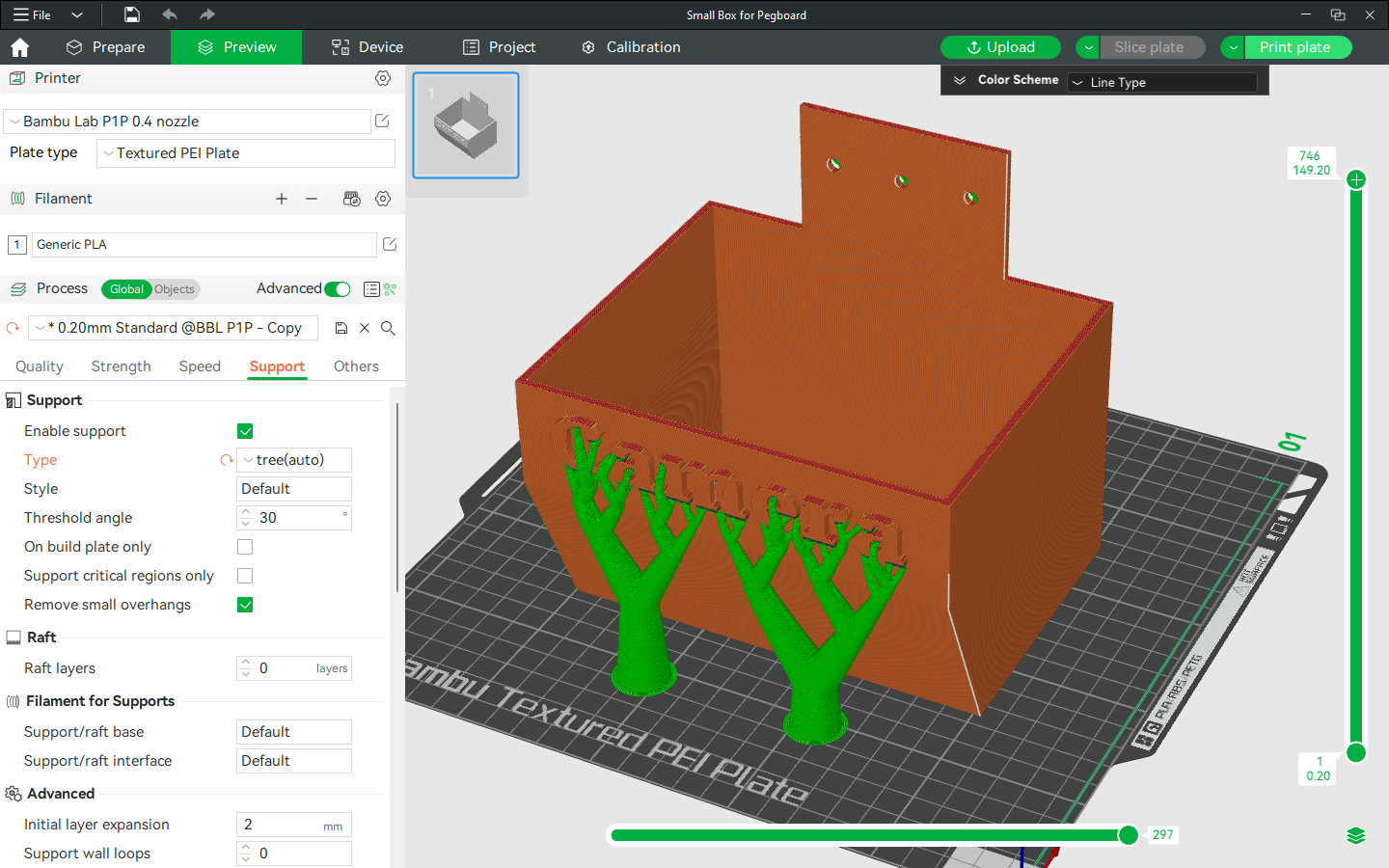
Task: Click the horizontal move slider handle
Action: pos(1128,835)
